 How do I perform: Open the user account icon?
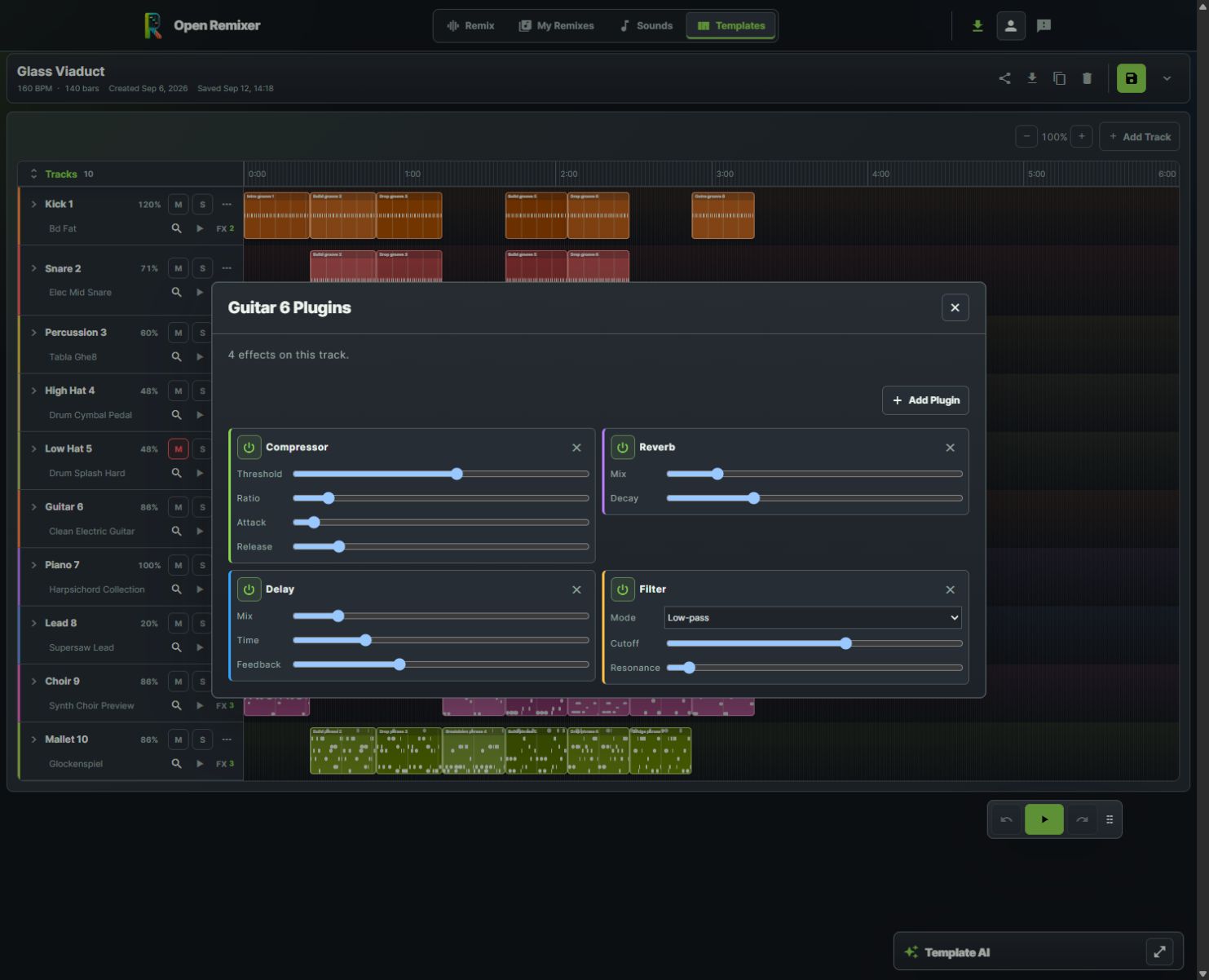tap(1010, 26)
